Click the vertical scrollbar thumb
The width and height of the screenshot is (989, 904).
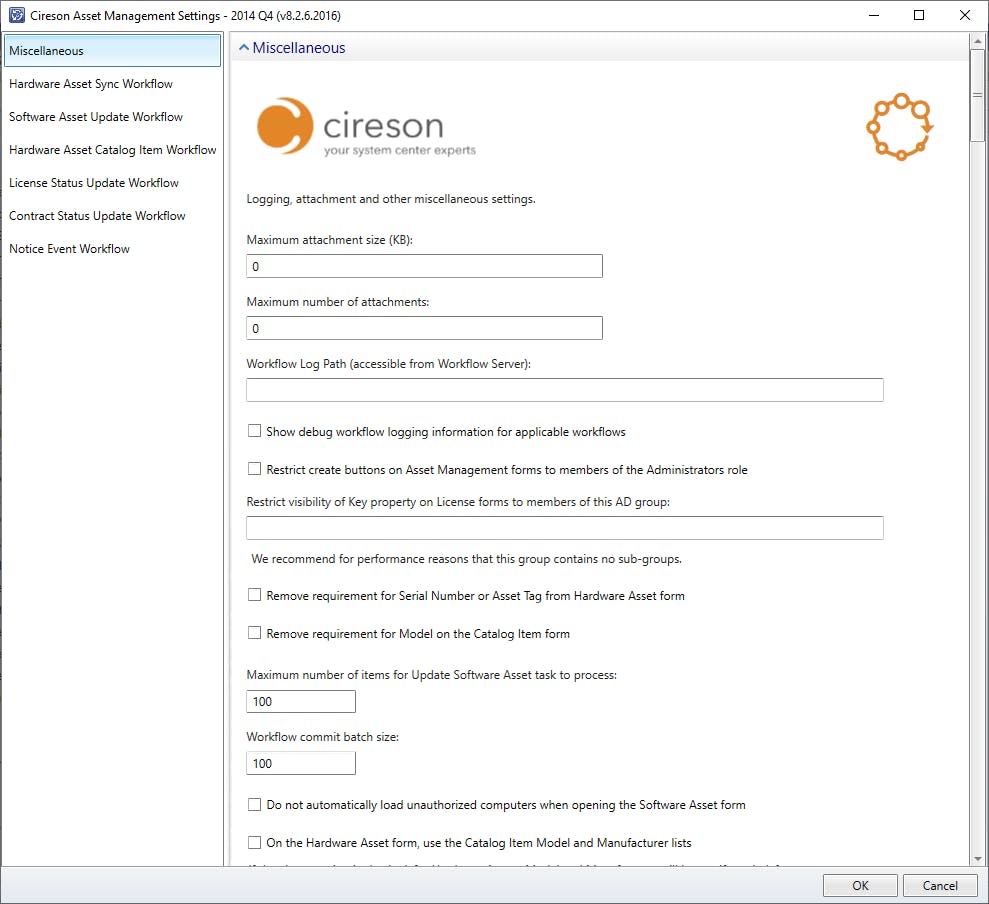click(978, 95)
